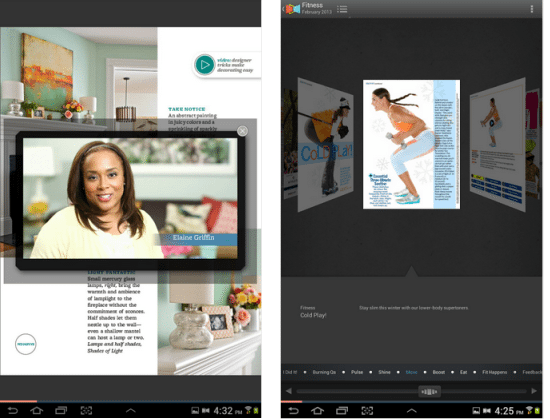The image size is (550, 420).
Task: Play the designer tricks video
Action: [204, 65]
